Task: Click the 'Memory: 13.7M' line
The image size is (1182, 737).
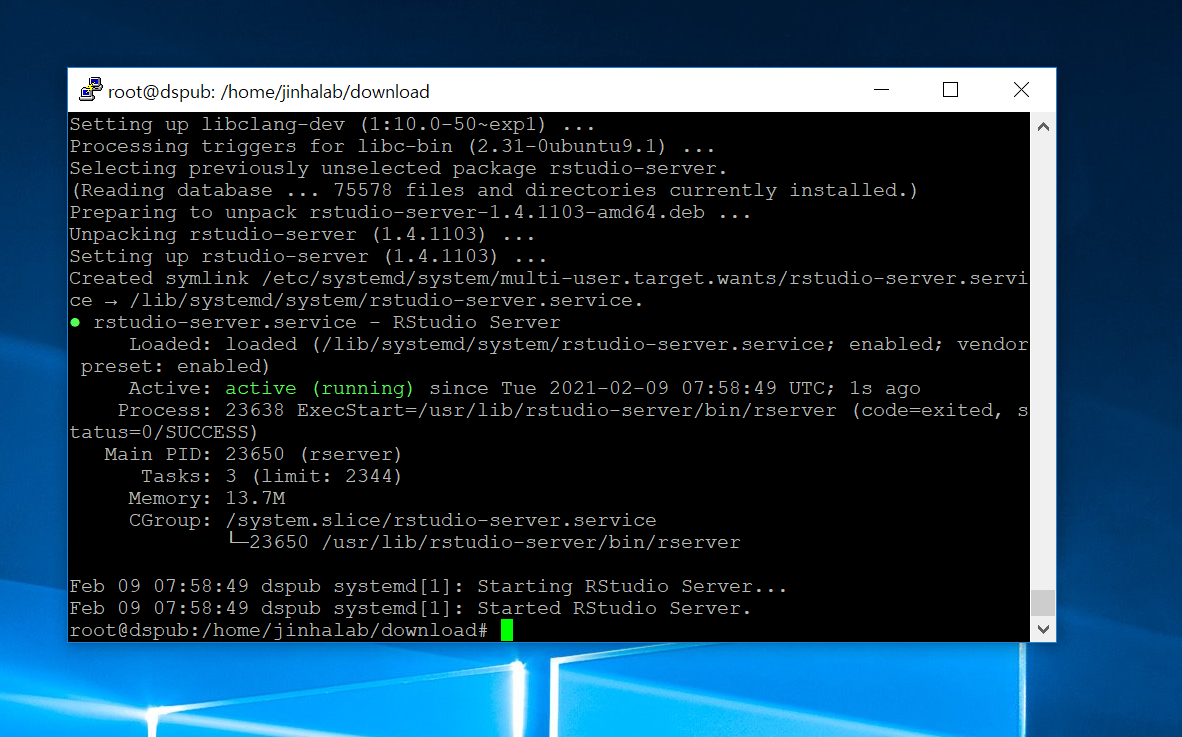Action: tap(207, 498)
